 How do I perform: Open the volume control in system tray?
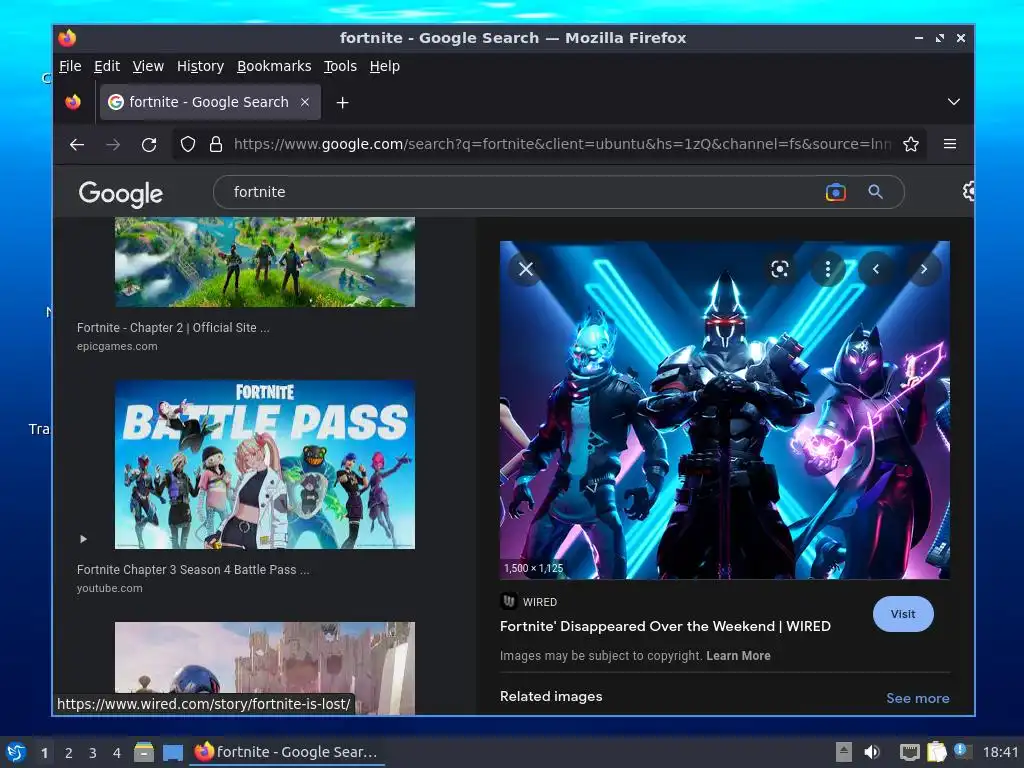(872, 752)
